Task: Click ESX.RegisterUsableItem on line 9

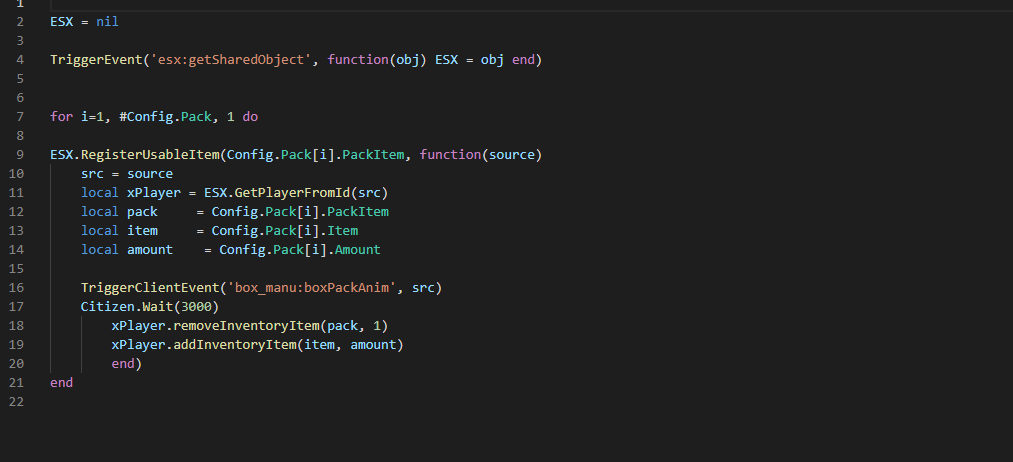Action: coord(134,155)
